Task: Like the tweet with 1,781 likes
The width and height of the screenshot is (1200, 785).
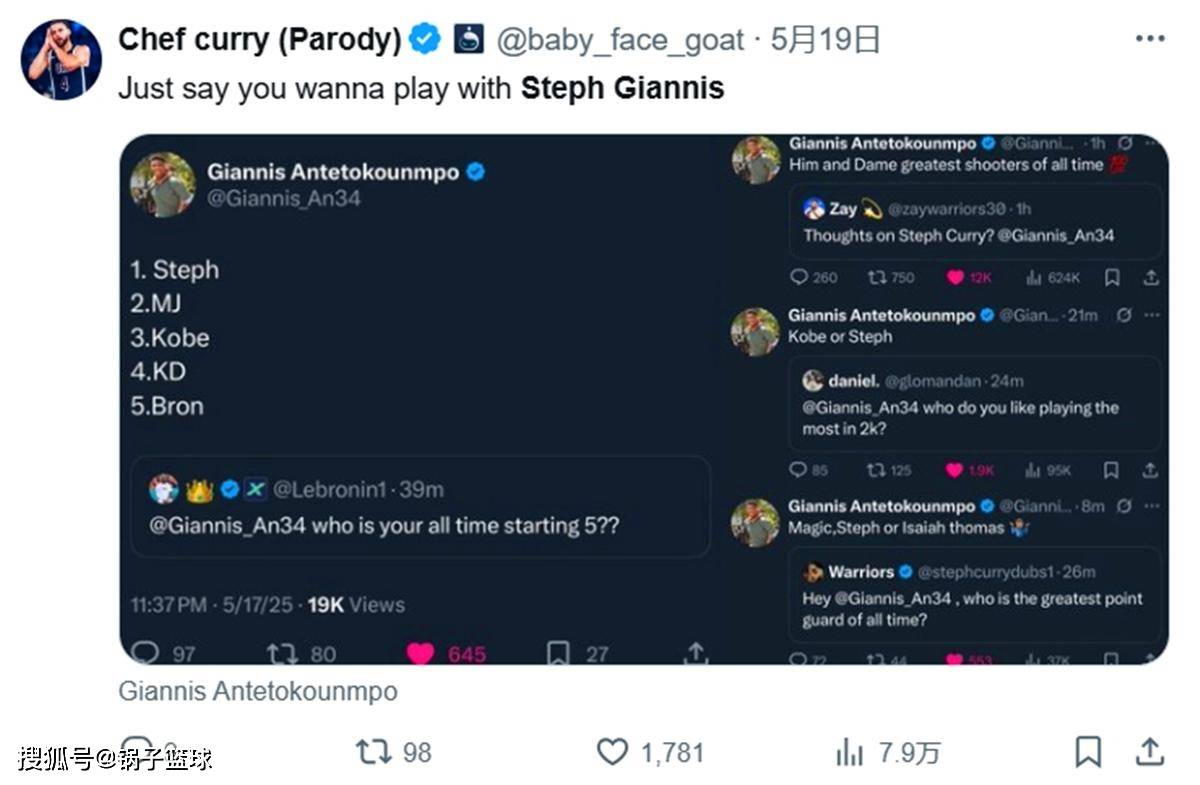Action: [x=650, y=752]
